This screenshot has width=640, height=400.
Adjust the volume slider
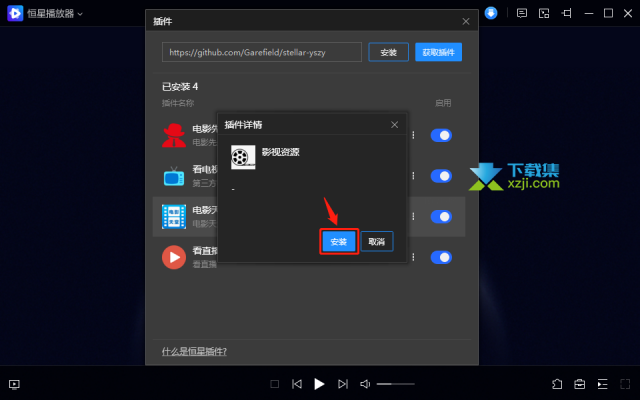[x=395, y=384]
